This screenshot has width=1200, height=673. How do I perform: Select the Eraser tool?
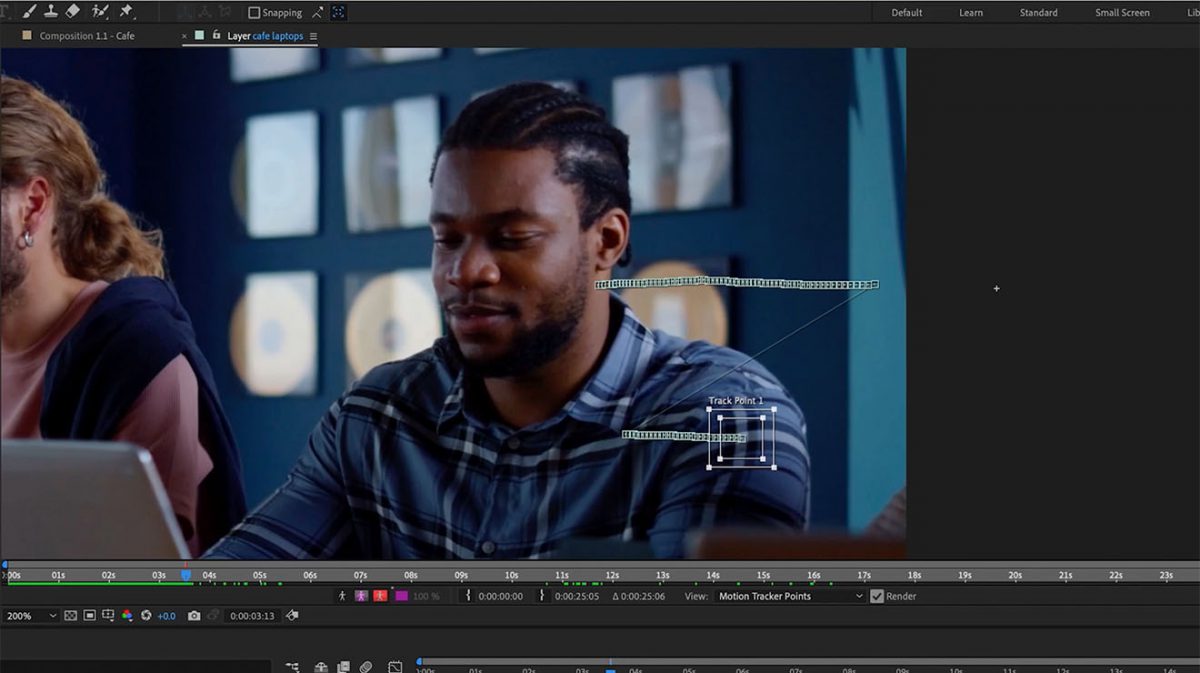(x=72, y=12)
